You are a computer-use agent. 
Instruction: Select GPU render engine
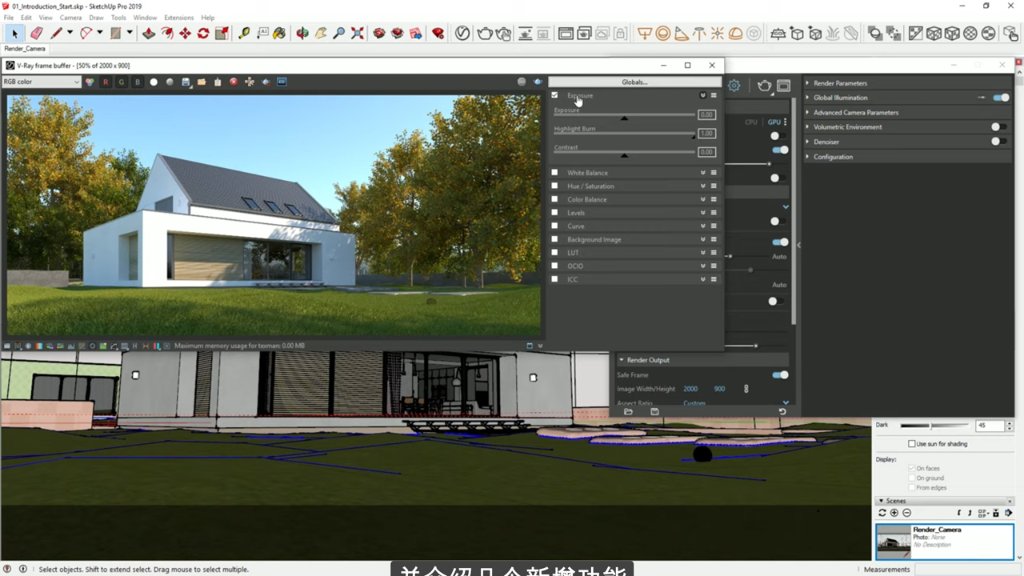773,122
